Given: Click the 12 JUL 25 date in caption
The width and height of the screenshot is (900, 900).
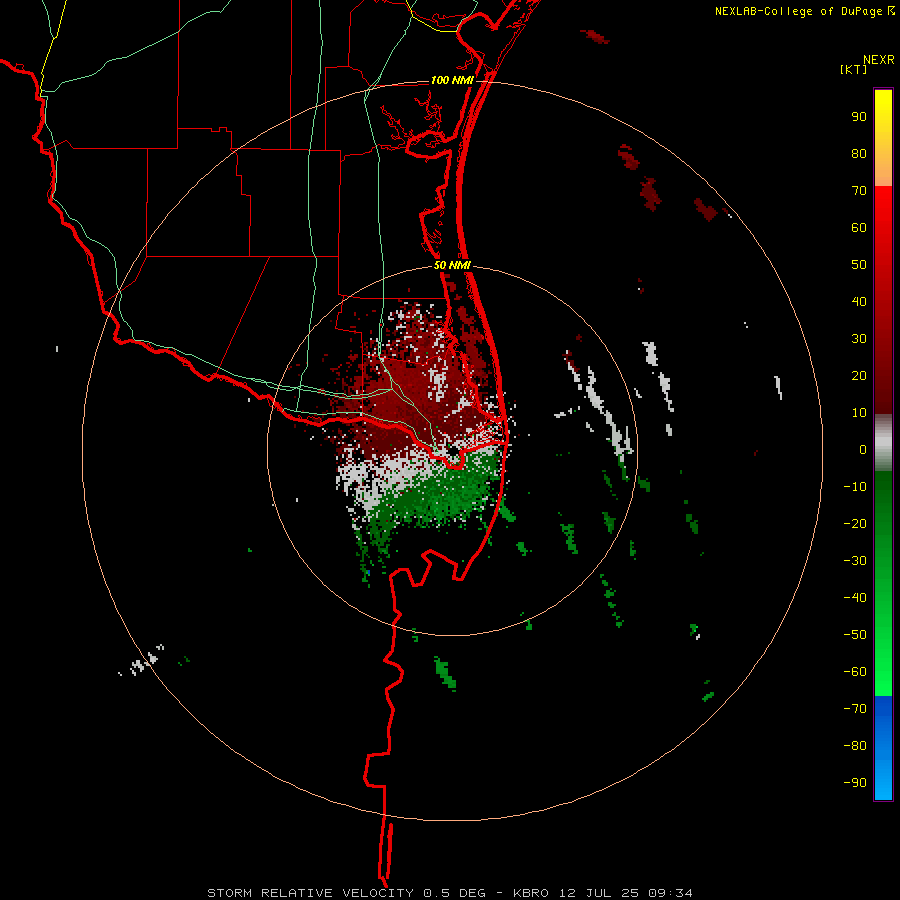Looking at the screenshot, I should coord(599,893).
